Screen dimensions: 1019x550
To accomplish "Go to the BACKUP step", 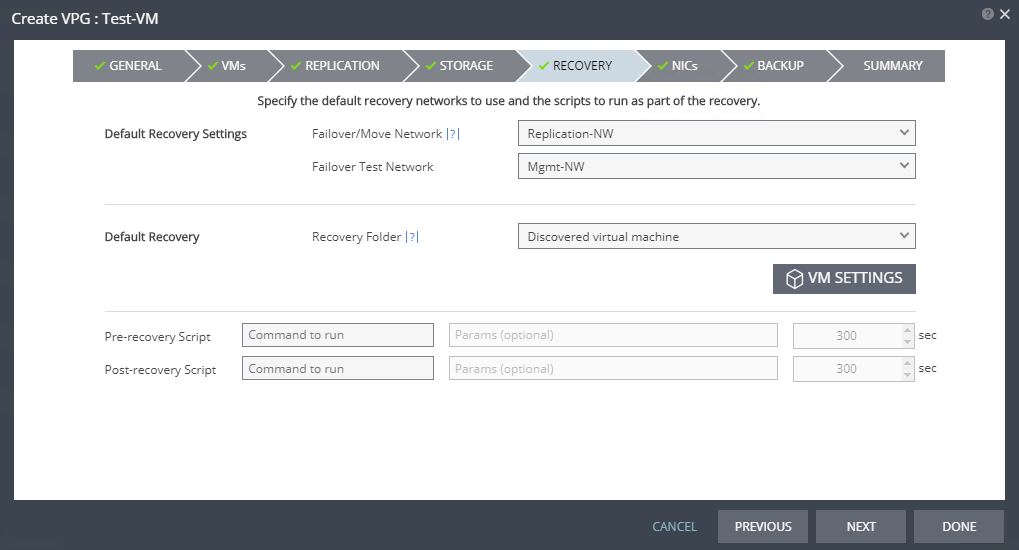I will point(774,66).
